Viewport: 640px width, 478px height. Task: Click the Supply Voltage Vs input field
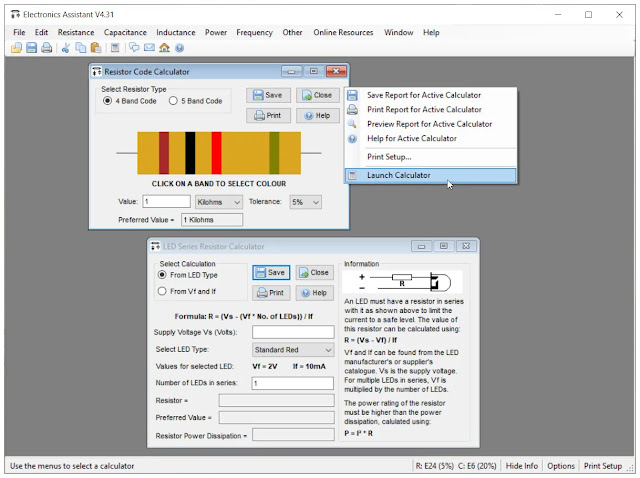(293, 332)
